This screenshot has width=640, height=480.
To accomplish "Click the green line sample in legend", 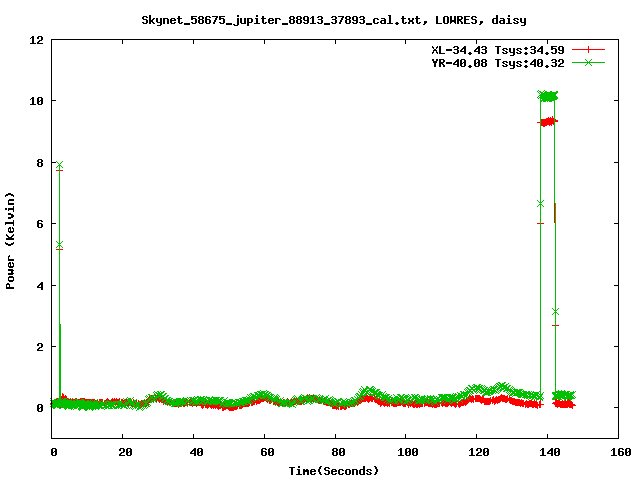I will click(x=588, y=63).
